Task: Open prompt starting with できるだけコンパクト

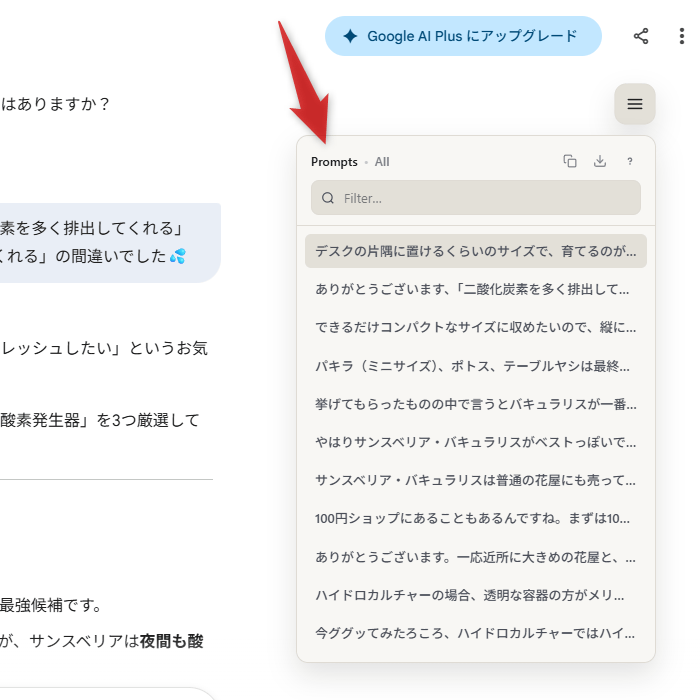Action: pyautogui.click(x=476, y=327)
